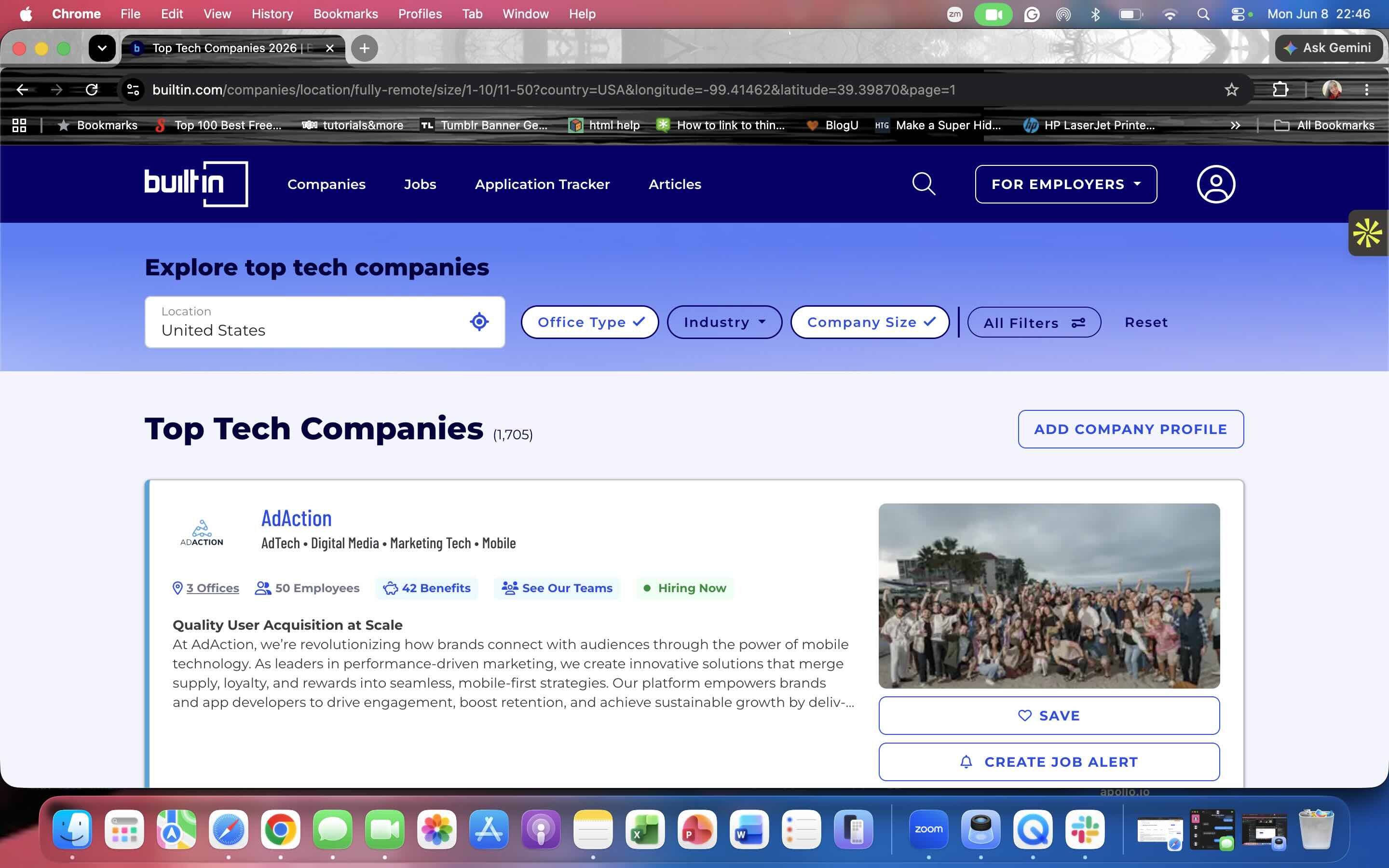This screenshot has width=1389, height=868.
Task: Open the AdAction team photo thumbnail
Action: pyautogui.click(x=1049, y=596)
